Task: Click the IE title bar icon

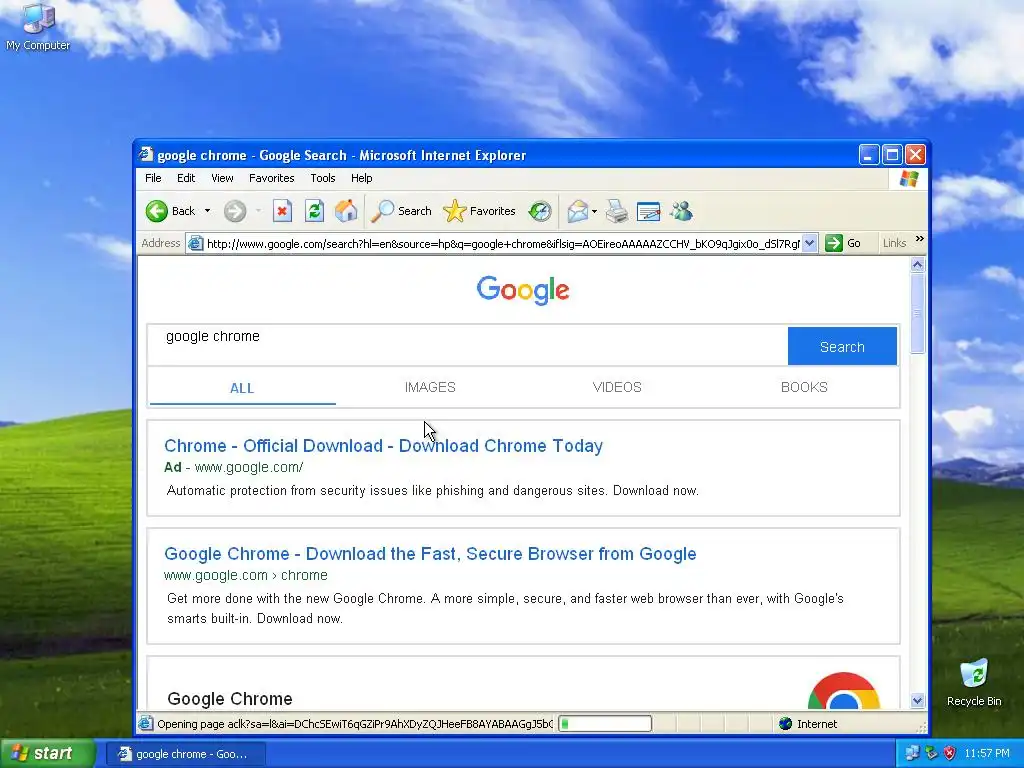Action: pyautogui.click(x=146, y=155)
